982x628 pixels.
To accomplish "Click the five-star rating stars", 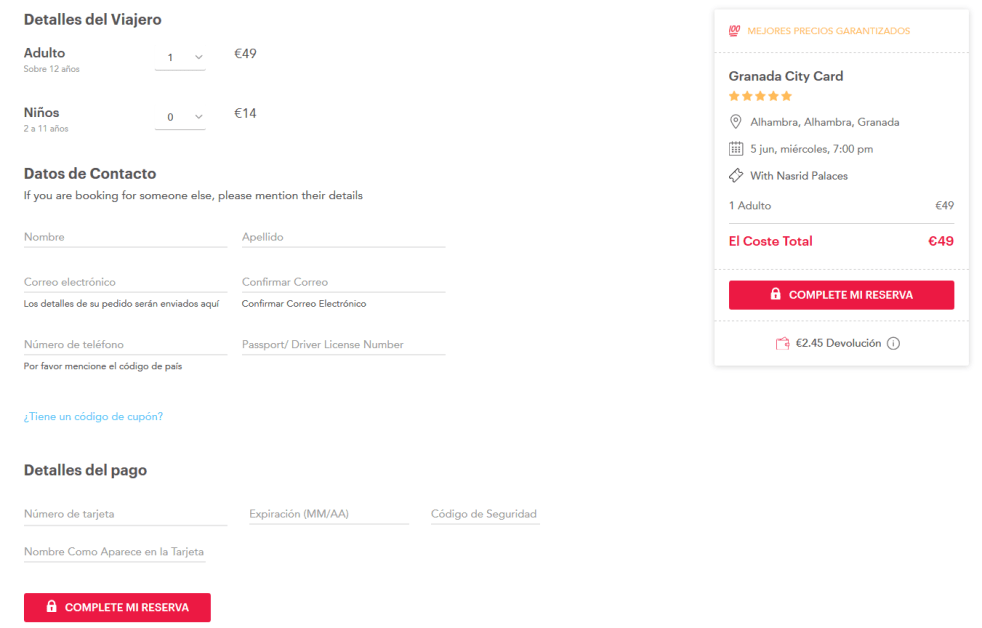I will click(760, 96).
